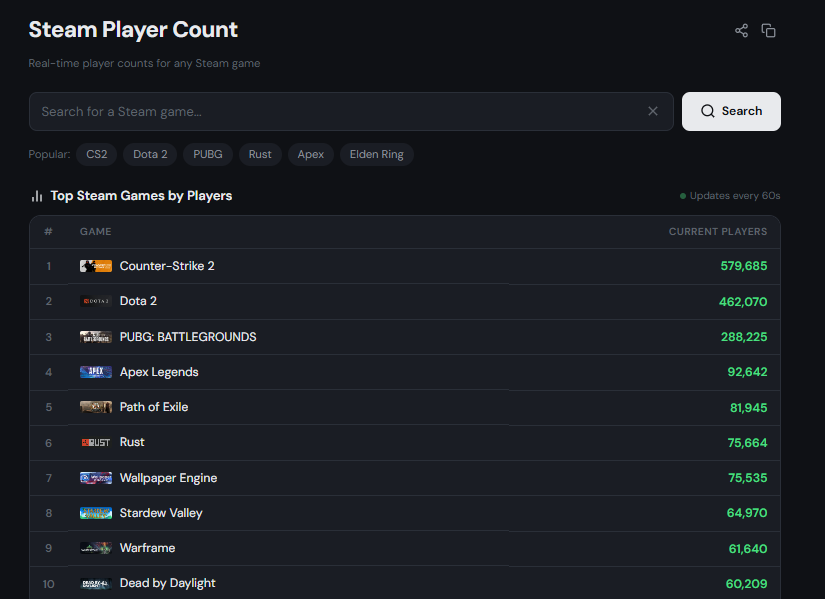Click the 579,685 player count
825x599 pixels.
[x=743, y=266]
